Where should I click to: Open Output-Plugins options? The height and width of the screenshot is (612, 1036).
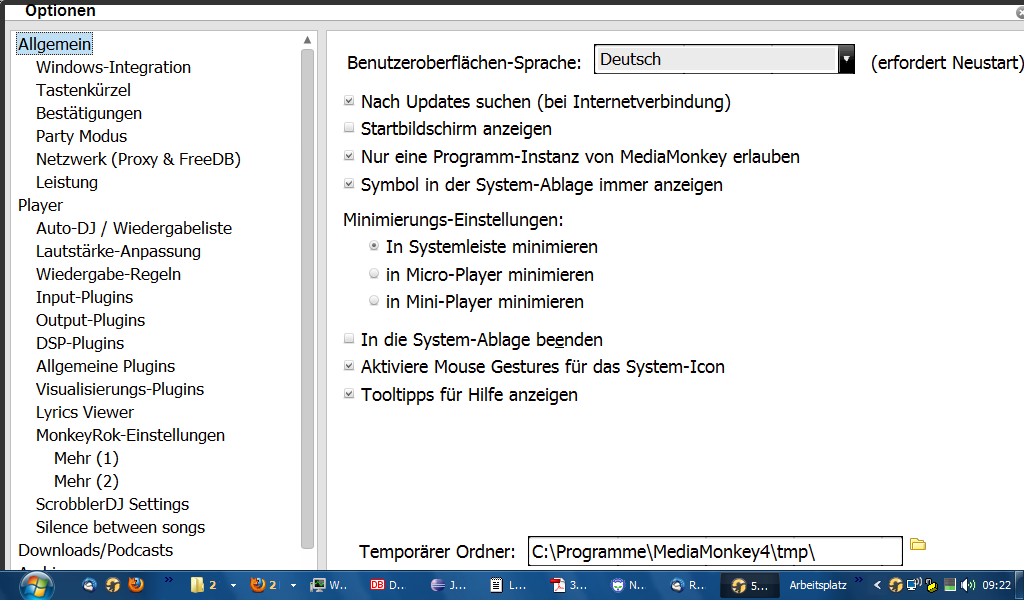[x=91, y=321]
